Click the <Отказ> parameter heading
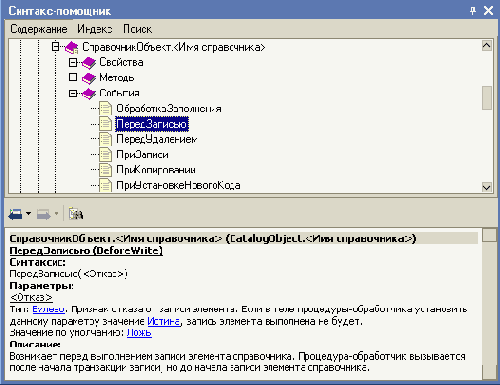Viewport: 500px width, 385px height. (x=31, y=297)
